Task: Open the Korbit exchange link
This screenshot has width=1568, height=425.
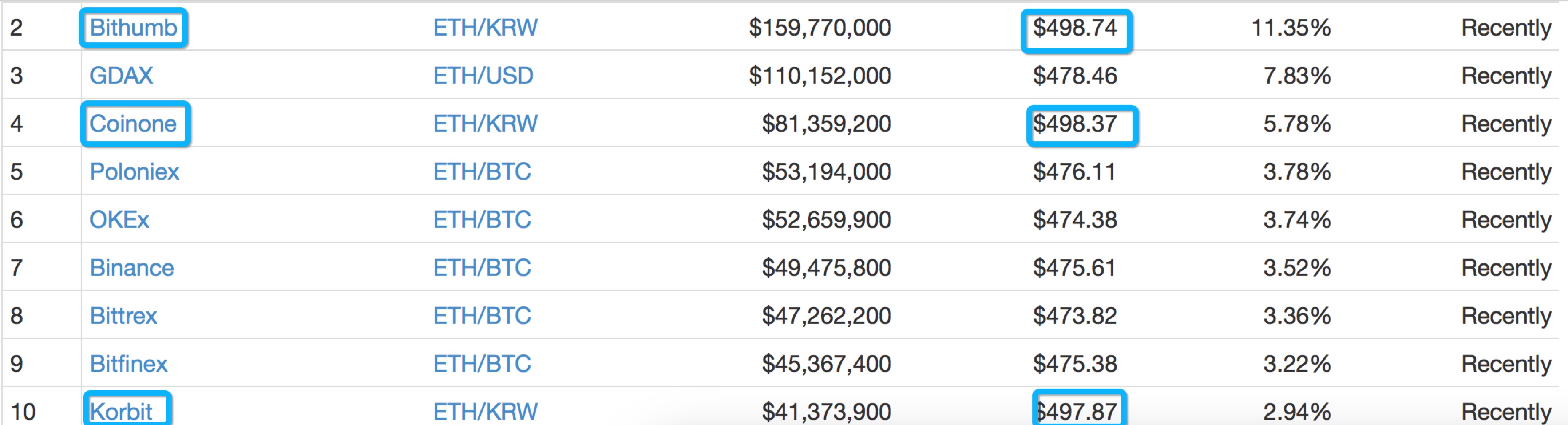Action: (x=121, y=412)
